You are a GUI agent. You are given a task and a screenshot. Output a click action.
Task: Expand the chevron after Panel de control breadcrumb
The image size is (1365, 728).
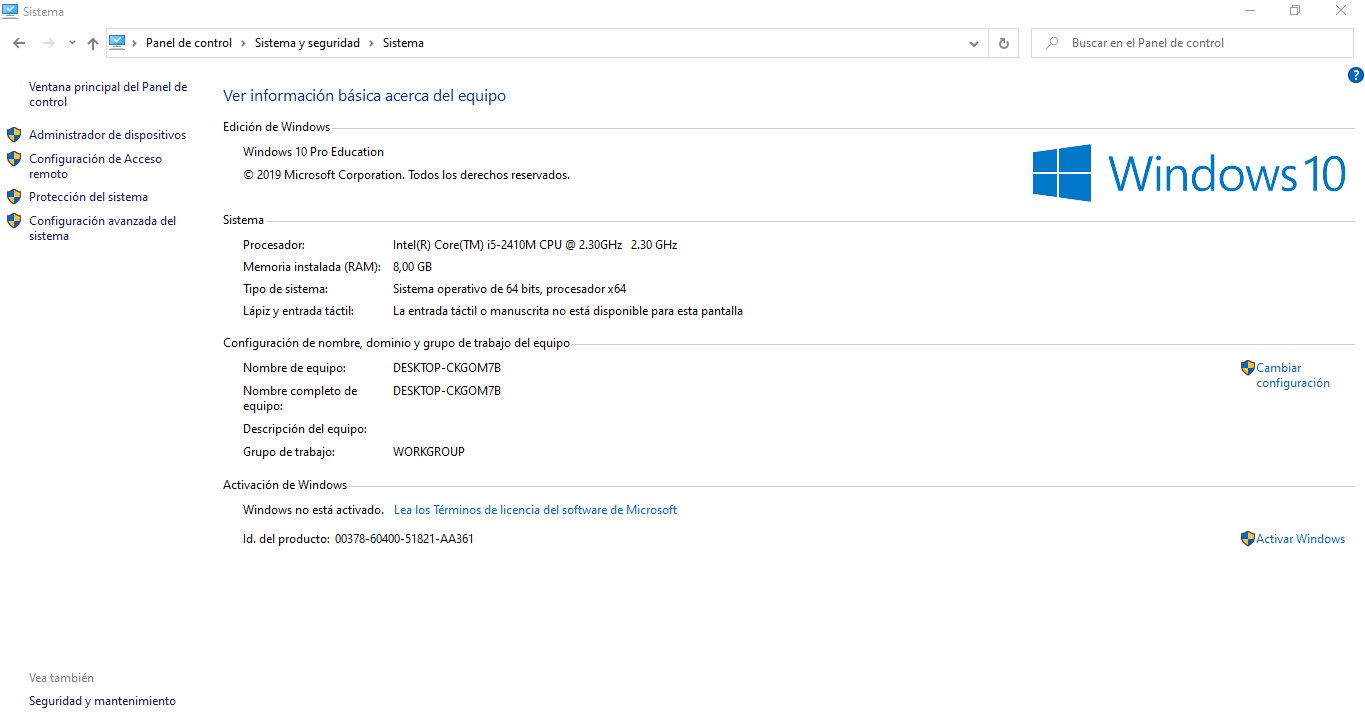(243, 43)
